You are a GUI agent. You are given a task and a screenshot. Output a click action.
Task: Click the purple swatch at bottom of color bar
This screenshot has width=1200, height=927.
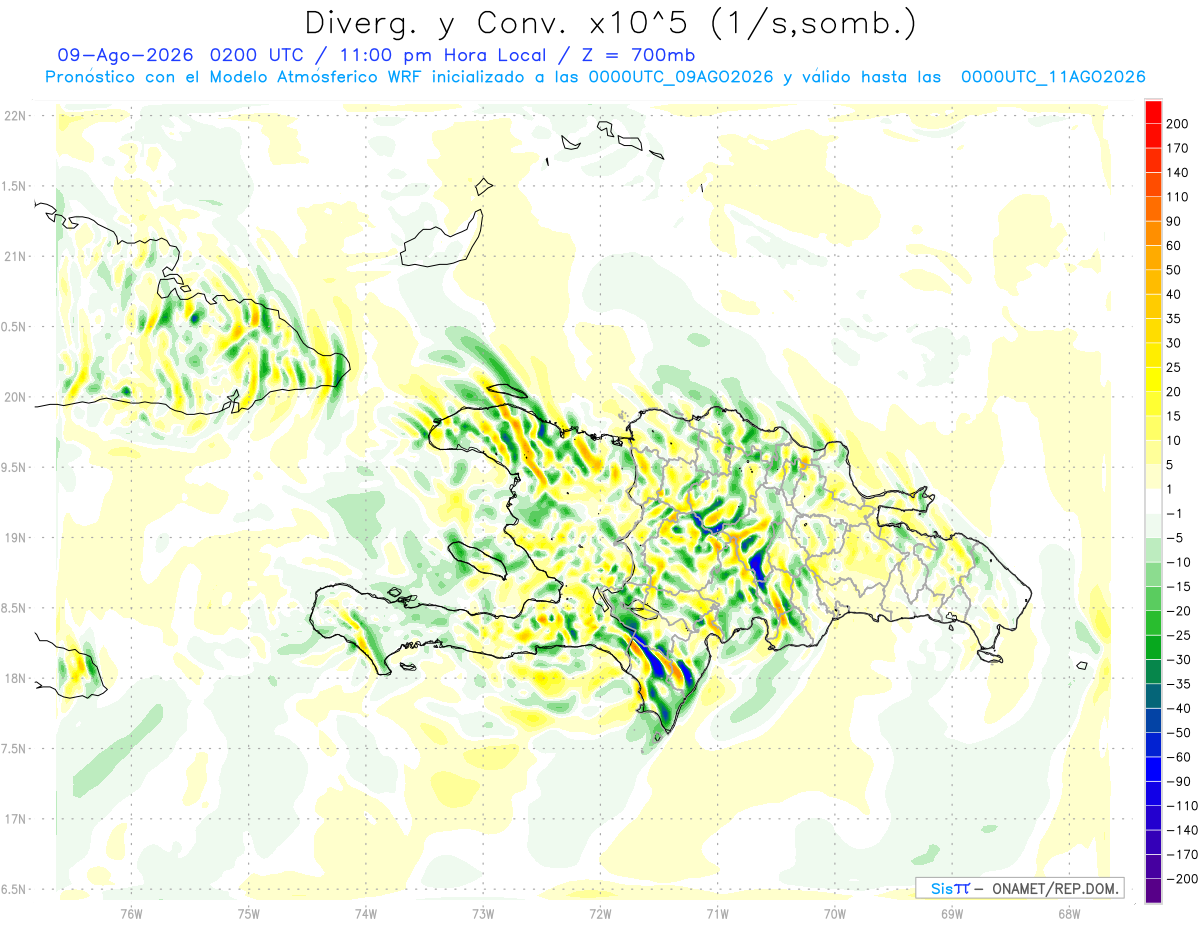pyautogui.click(x=1154, y=891)
